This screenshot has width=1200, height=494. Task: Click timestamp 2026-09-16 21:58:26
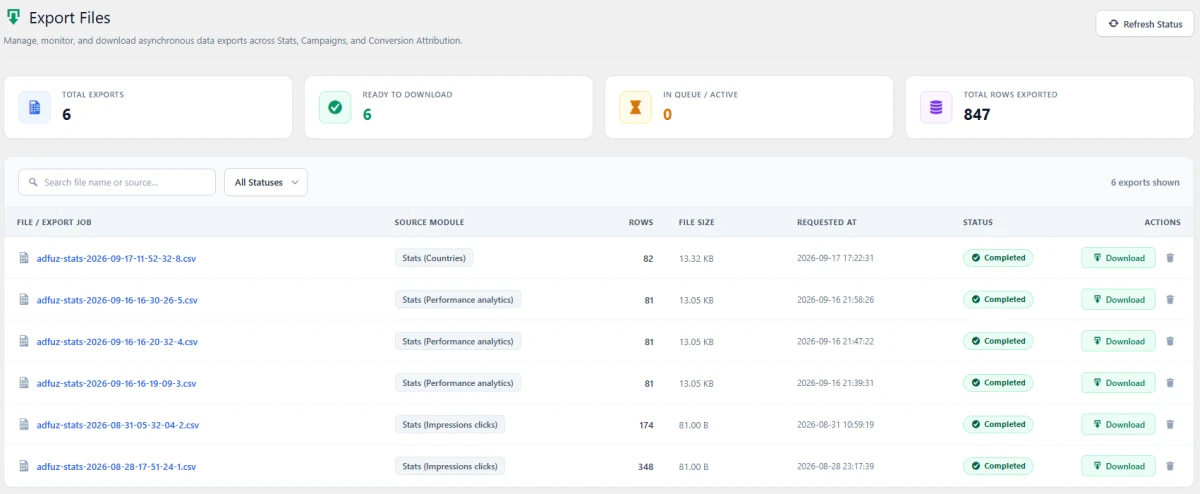833,300
